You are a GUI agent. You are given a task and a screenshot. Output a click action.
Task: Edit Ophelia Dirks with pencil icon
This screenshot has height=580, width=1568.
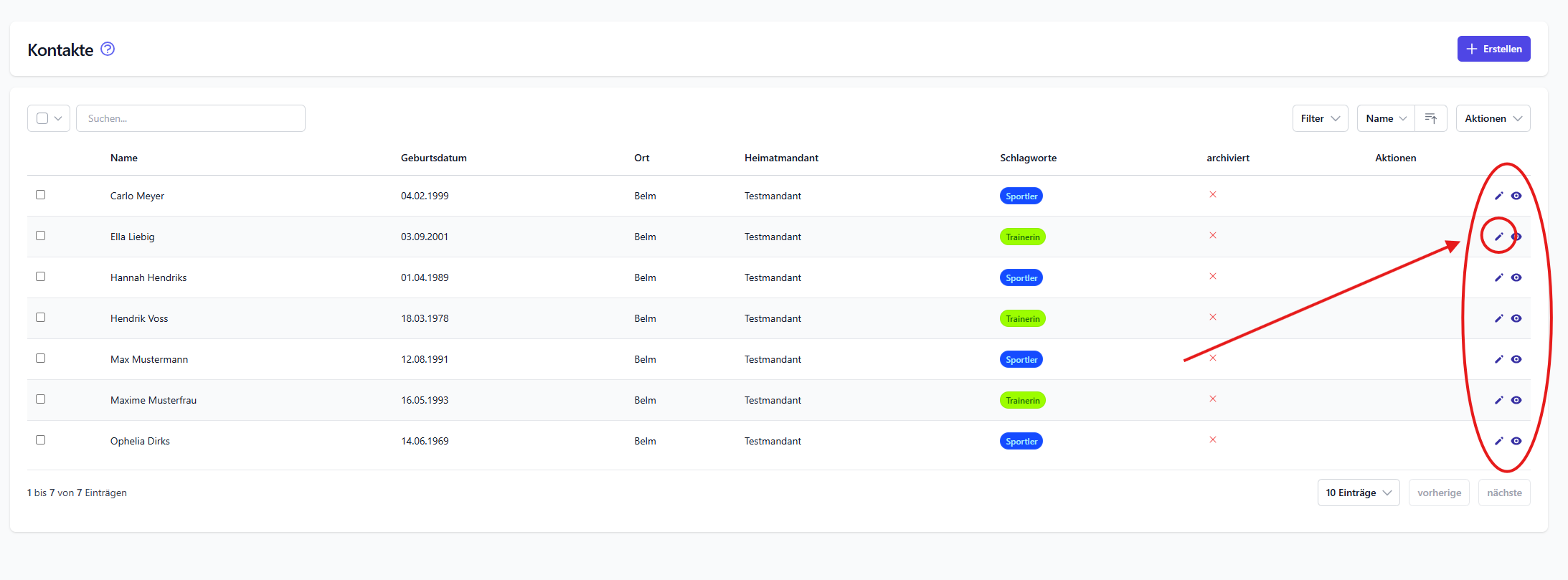coord(1498,441)
